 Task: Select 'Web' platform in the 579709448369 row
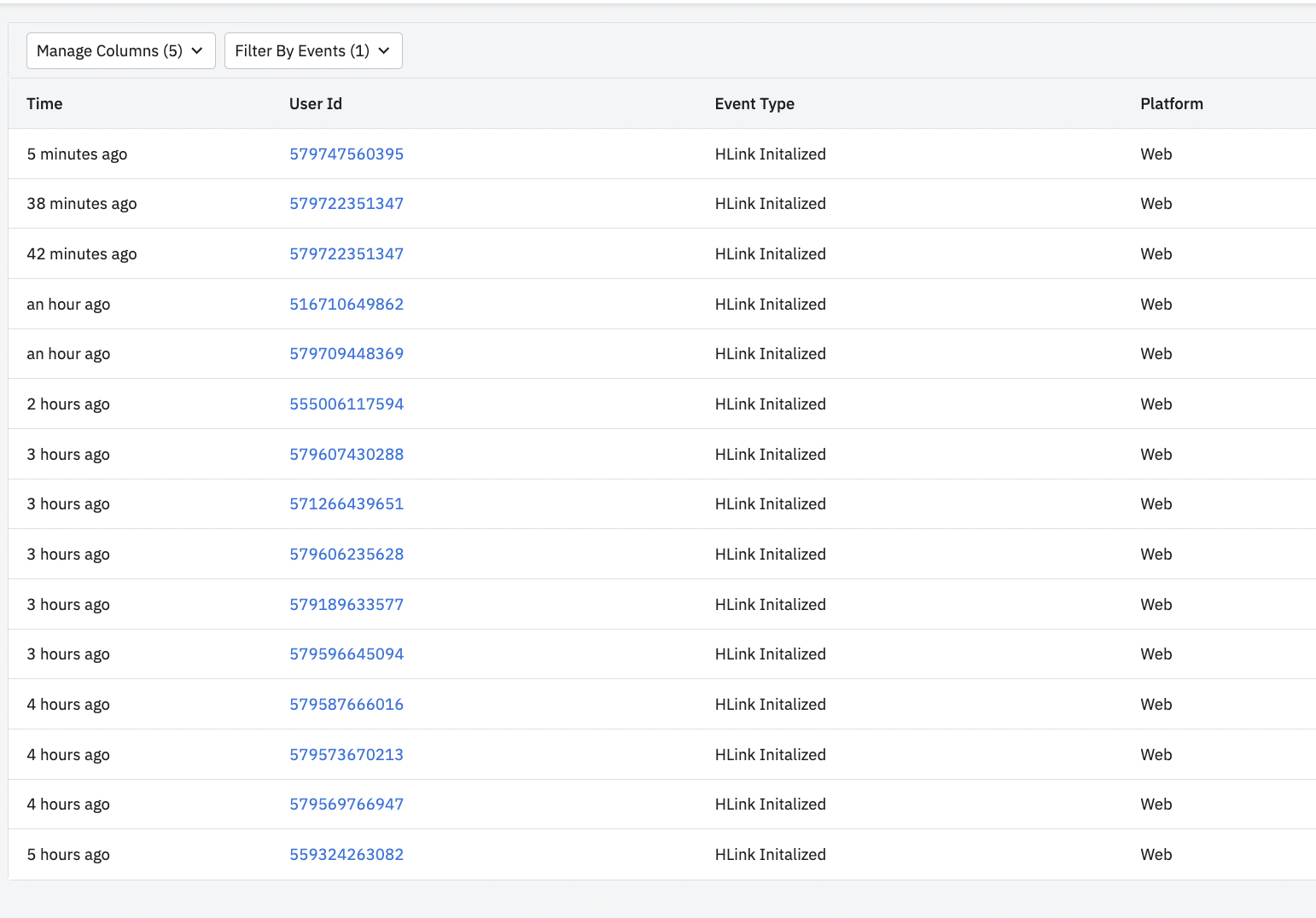coord(1156,353)
